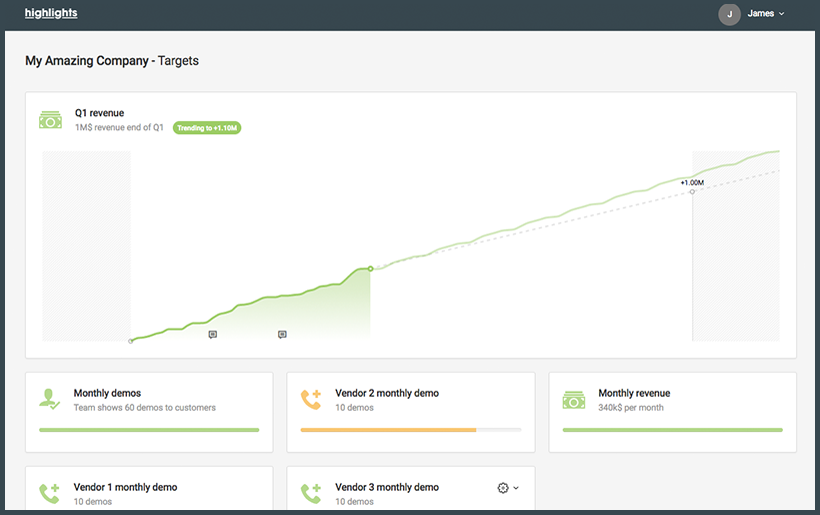The width and height of the screenshot is (820, 515).
Task: Click the Vendor 3 monthly demo phone icon
Action: (x=312, y=493)
